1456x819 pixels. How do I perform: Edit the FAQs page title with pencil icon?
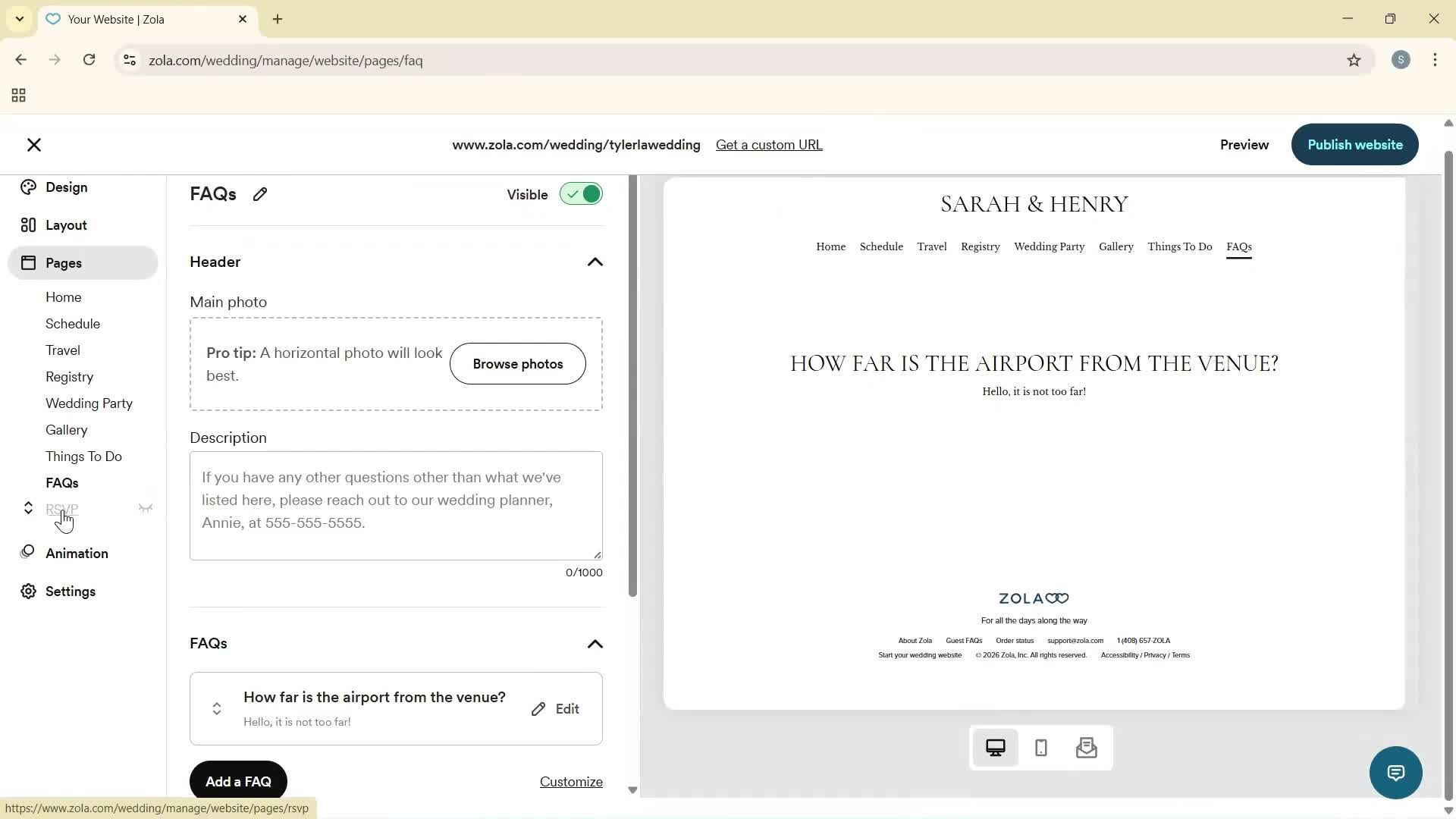coord(260,194)
